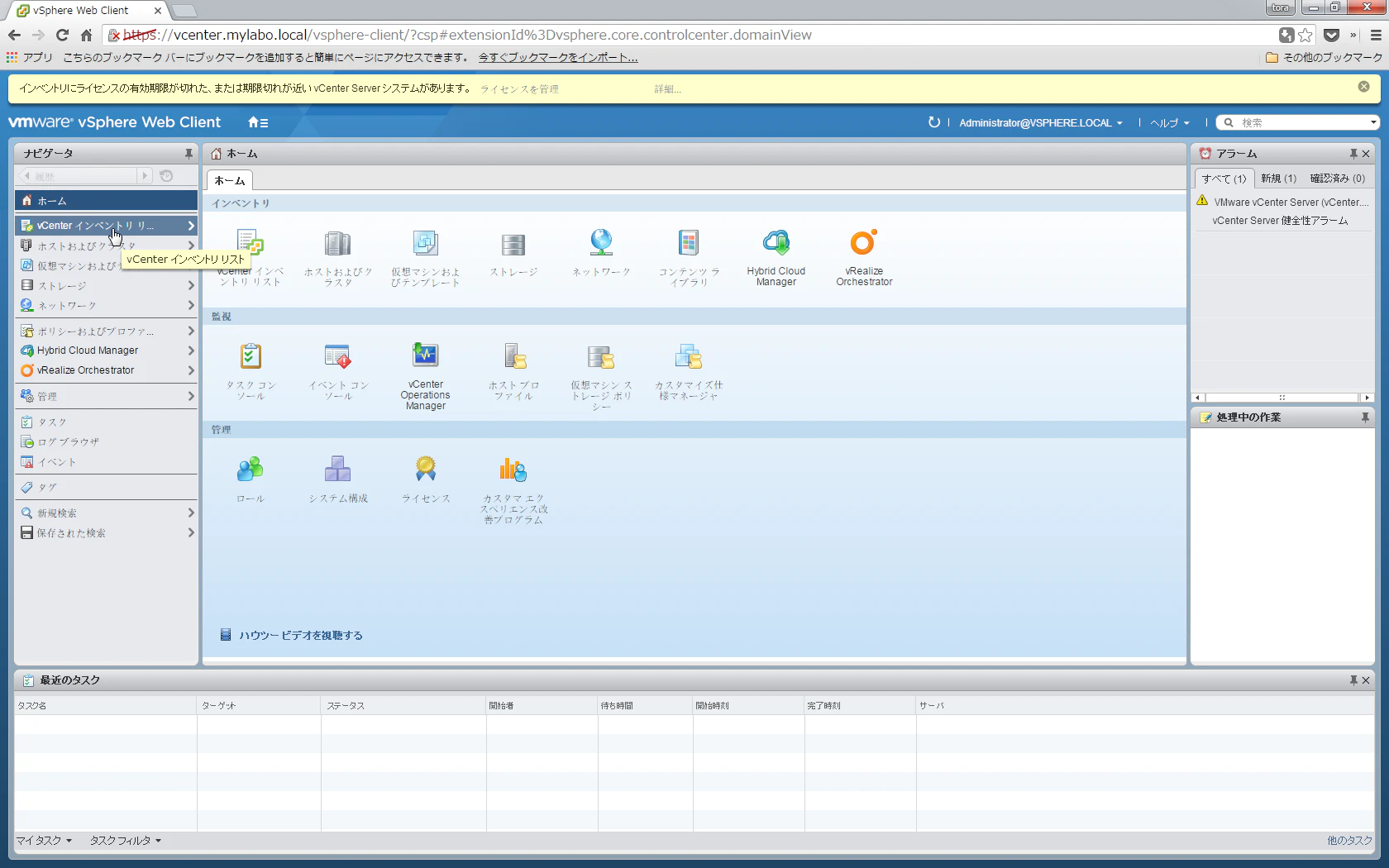Select Tasks in the navigator

click(x=106, y=422)
